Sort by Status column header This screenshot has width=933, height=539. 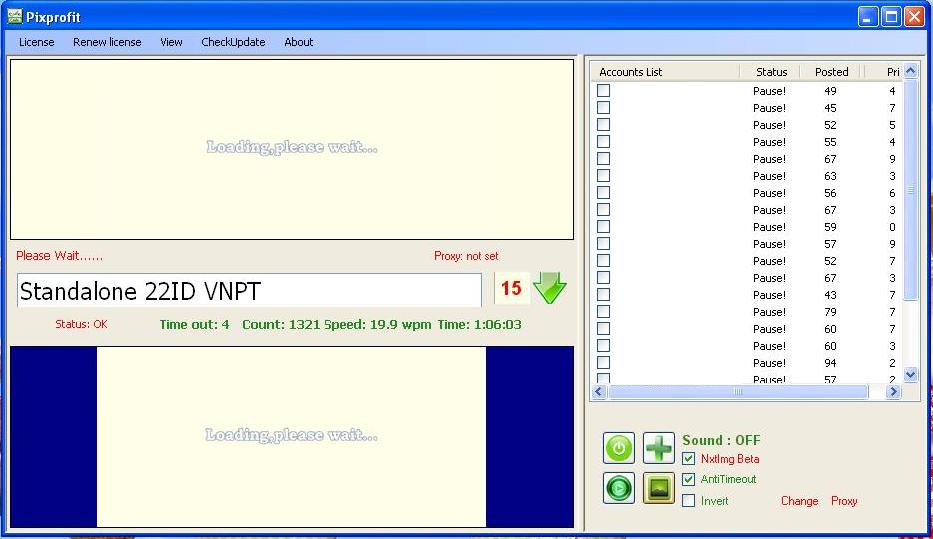(x=770, y=72)
